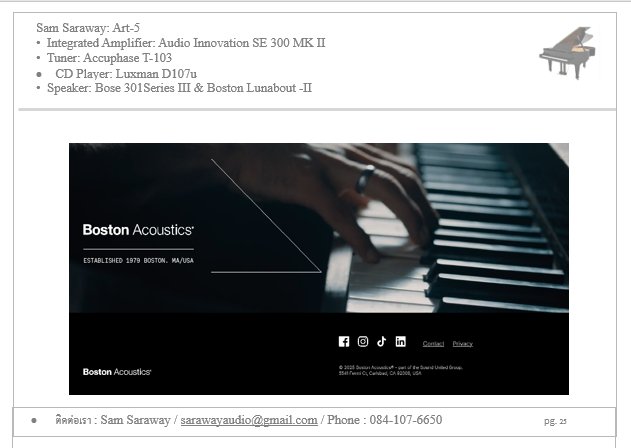Click the small Boston Acoustics footer logo
This screenshot has width=631, height=448.
pos(117,372)
